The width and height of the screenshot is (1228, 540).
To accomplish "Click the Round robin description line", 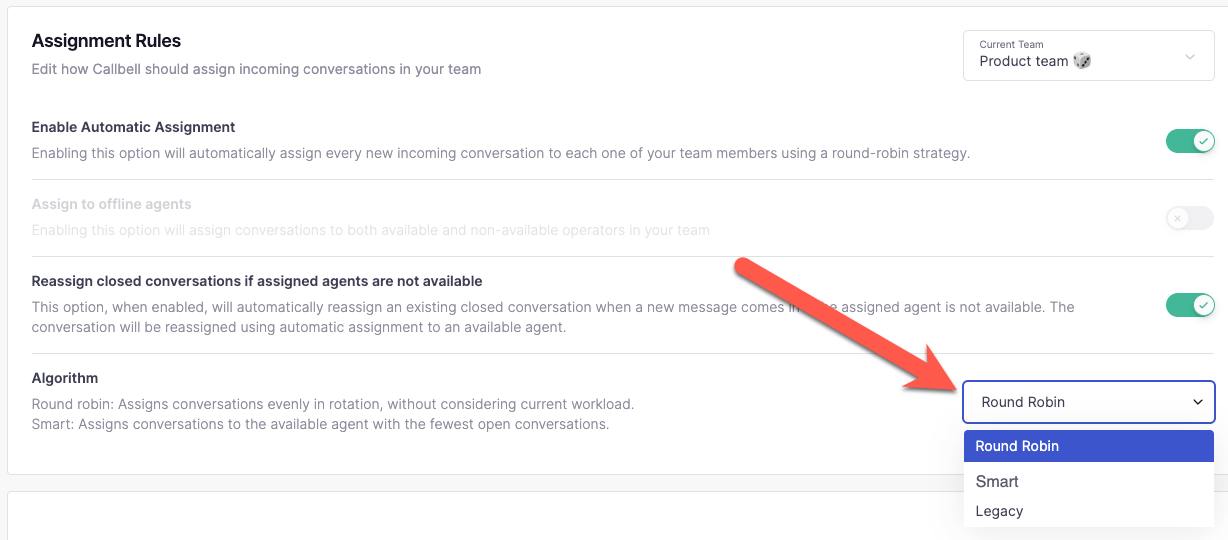I will (x=333, y=404).
